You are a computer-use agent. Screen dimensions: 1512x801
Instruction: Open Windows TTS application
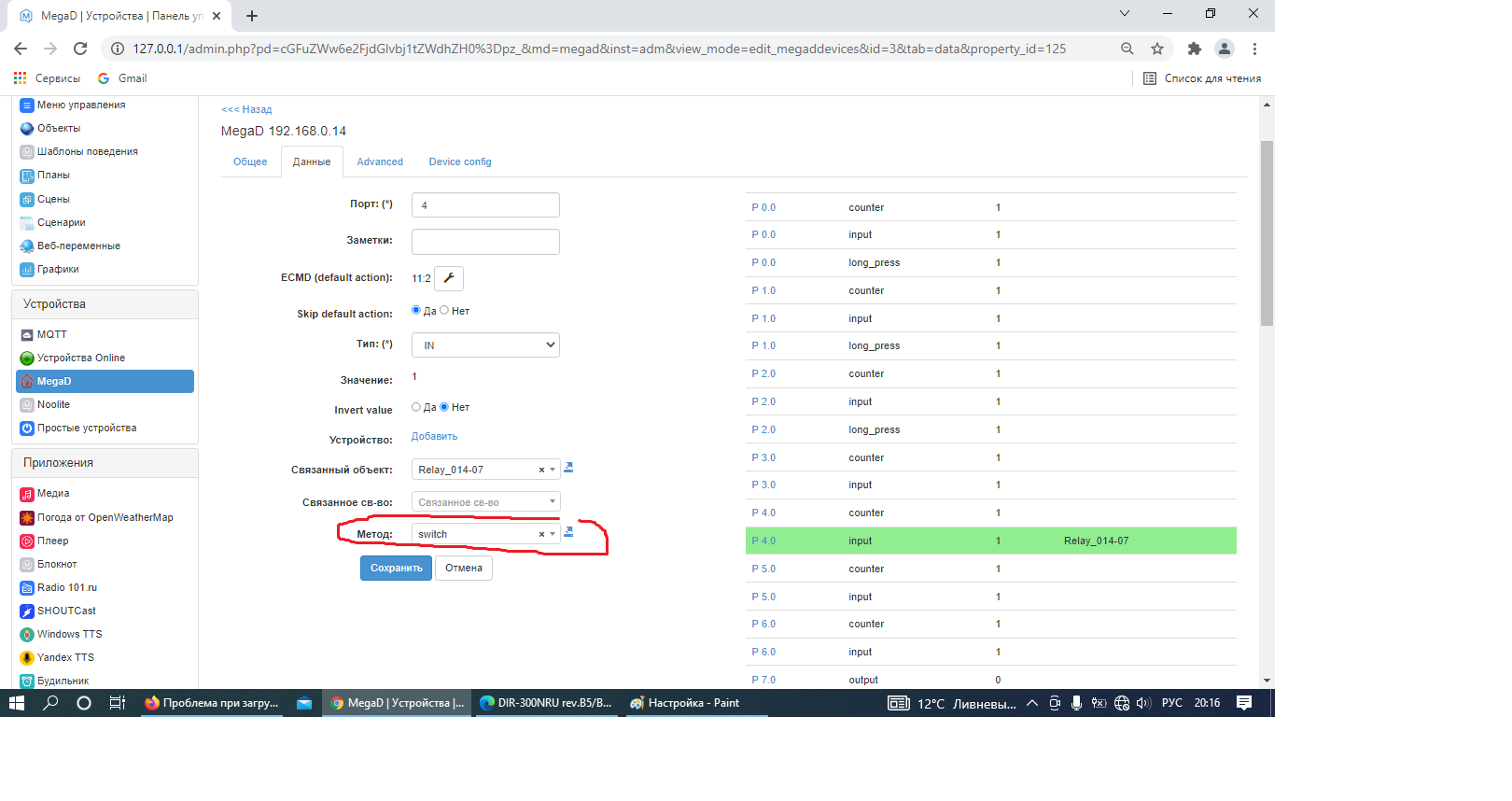pos(69,634)
